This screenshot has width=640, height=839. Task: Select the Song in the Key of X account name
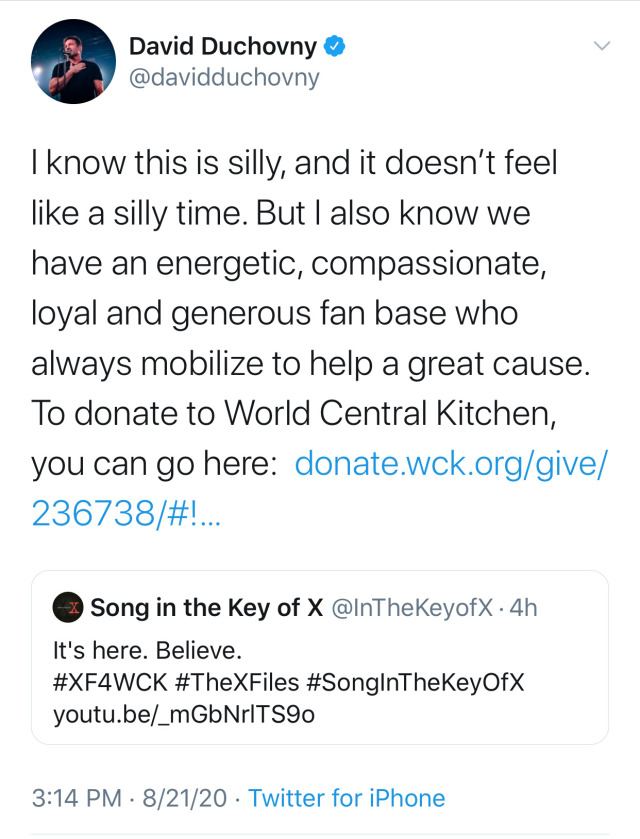pos(207,607)
